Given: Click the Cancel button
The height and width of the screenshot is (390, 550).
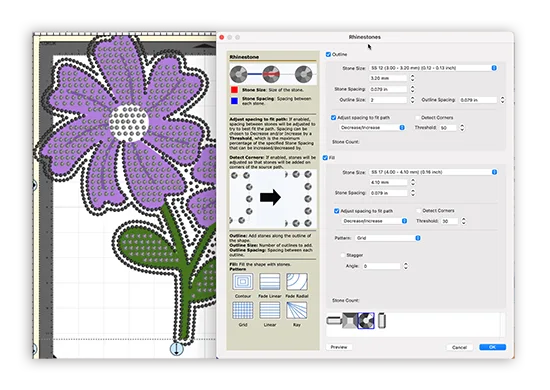Looking at the screenshot, I should click(459, 347).
